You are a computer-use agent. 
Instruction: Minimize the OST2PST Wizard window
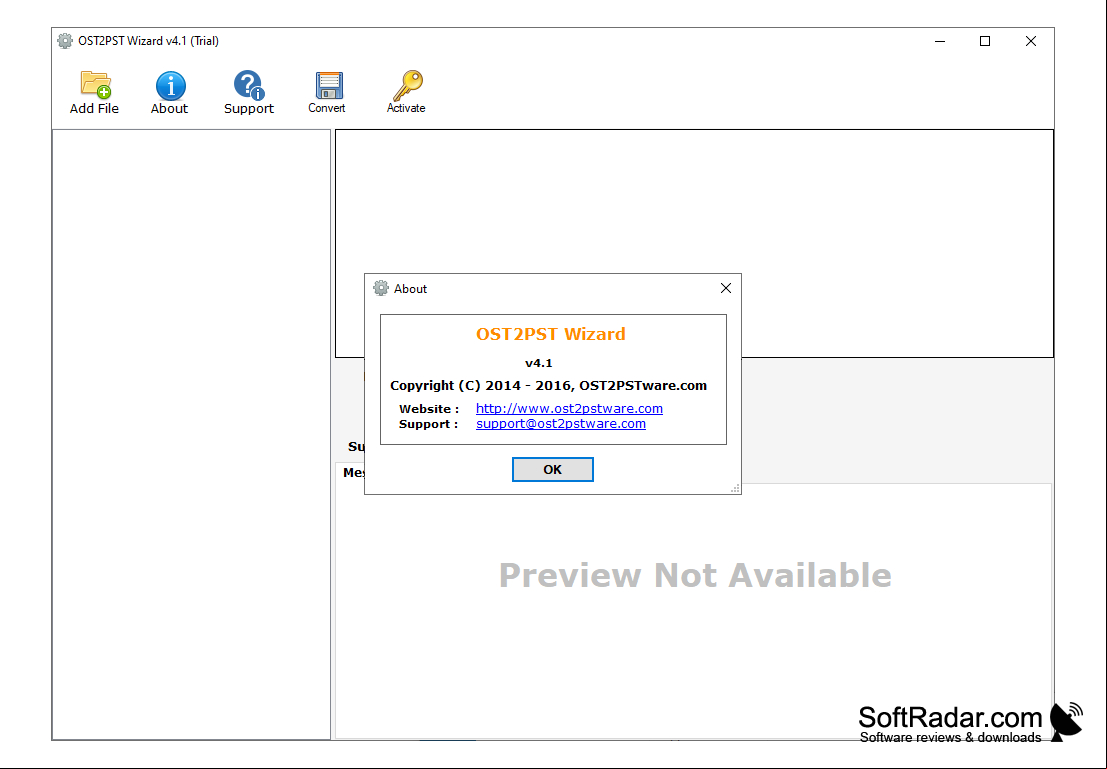[x=940, y=41]
